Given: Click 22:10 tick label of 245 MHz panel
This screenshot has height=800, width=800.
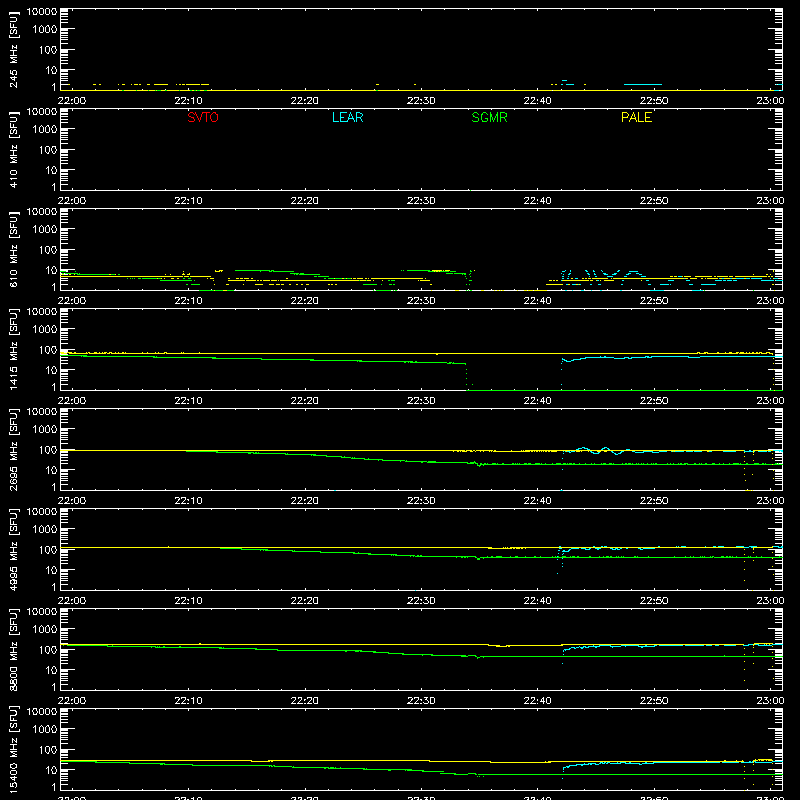Looking at the screenshot, I should tap(188, 101).
